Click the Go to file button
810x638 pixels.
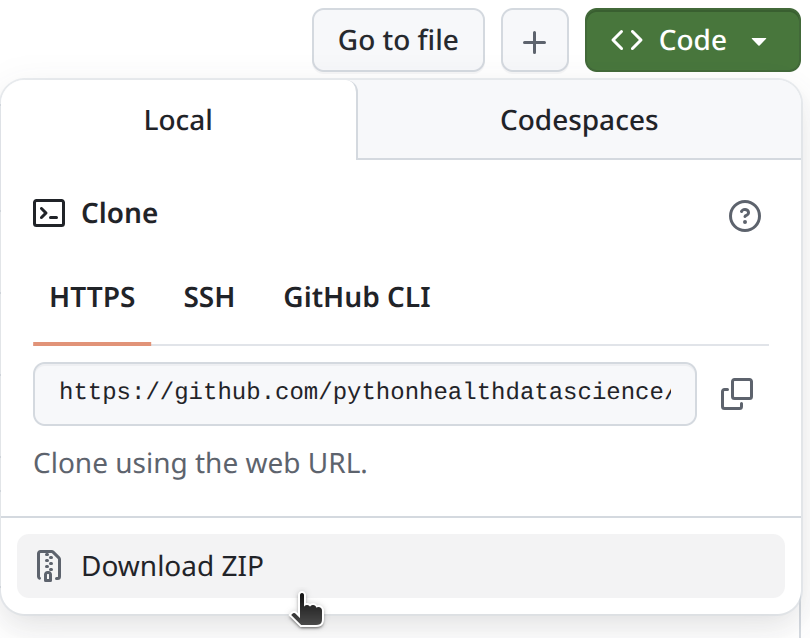[398, 41]
